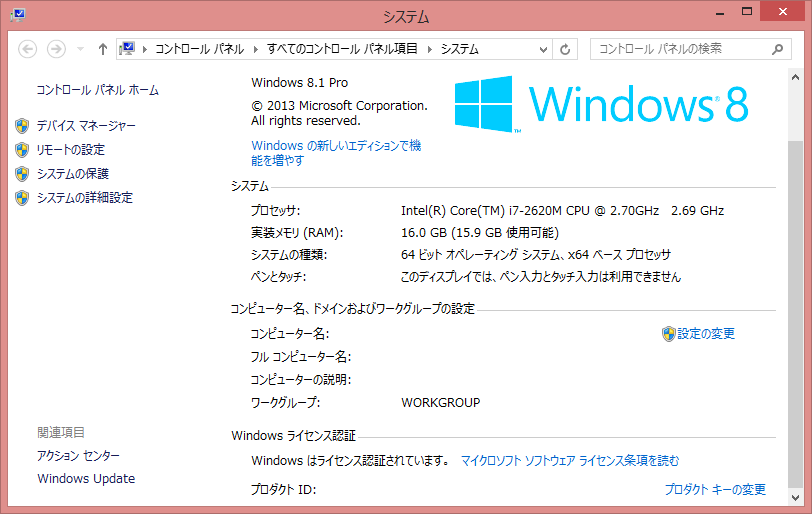The image size is (812, 514).
Task: Open デバイス マネージャー from the sidebar
Action: click(x=86, y=126)
